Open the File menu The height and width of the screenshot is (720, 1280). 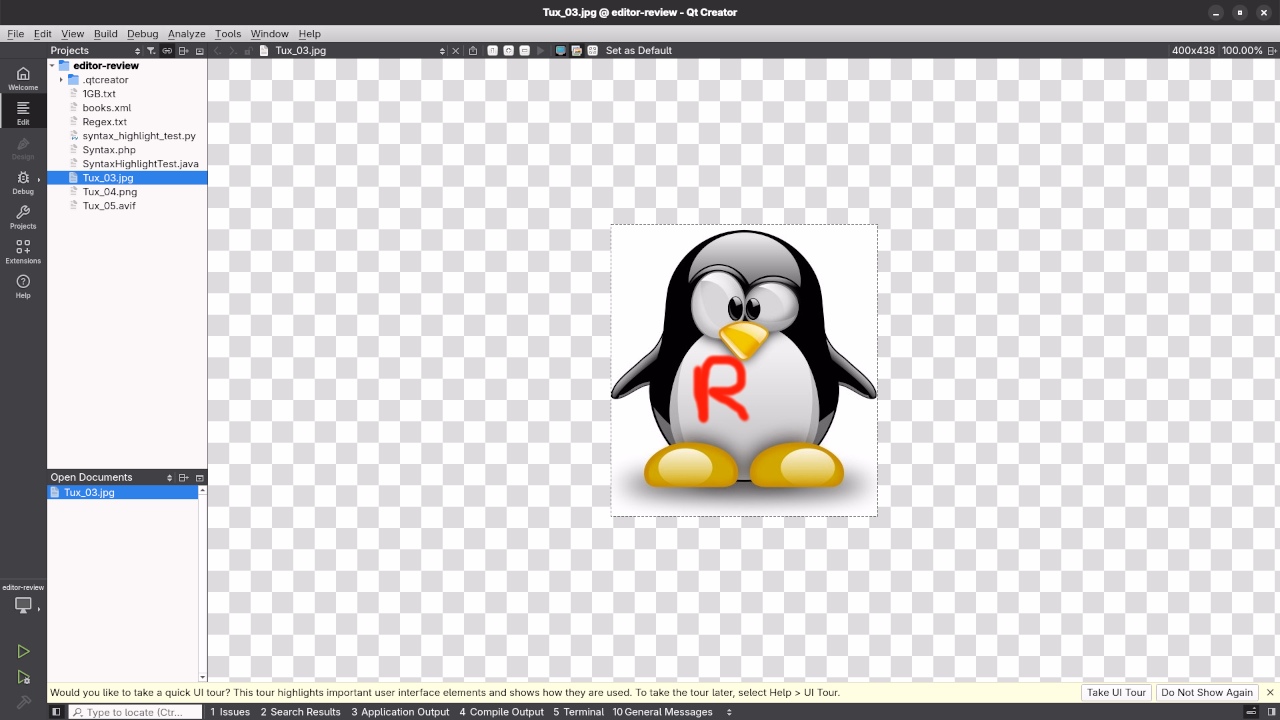(x=16, y=34)
